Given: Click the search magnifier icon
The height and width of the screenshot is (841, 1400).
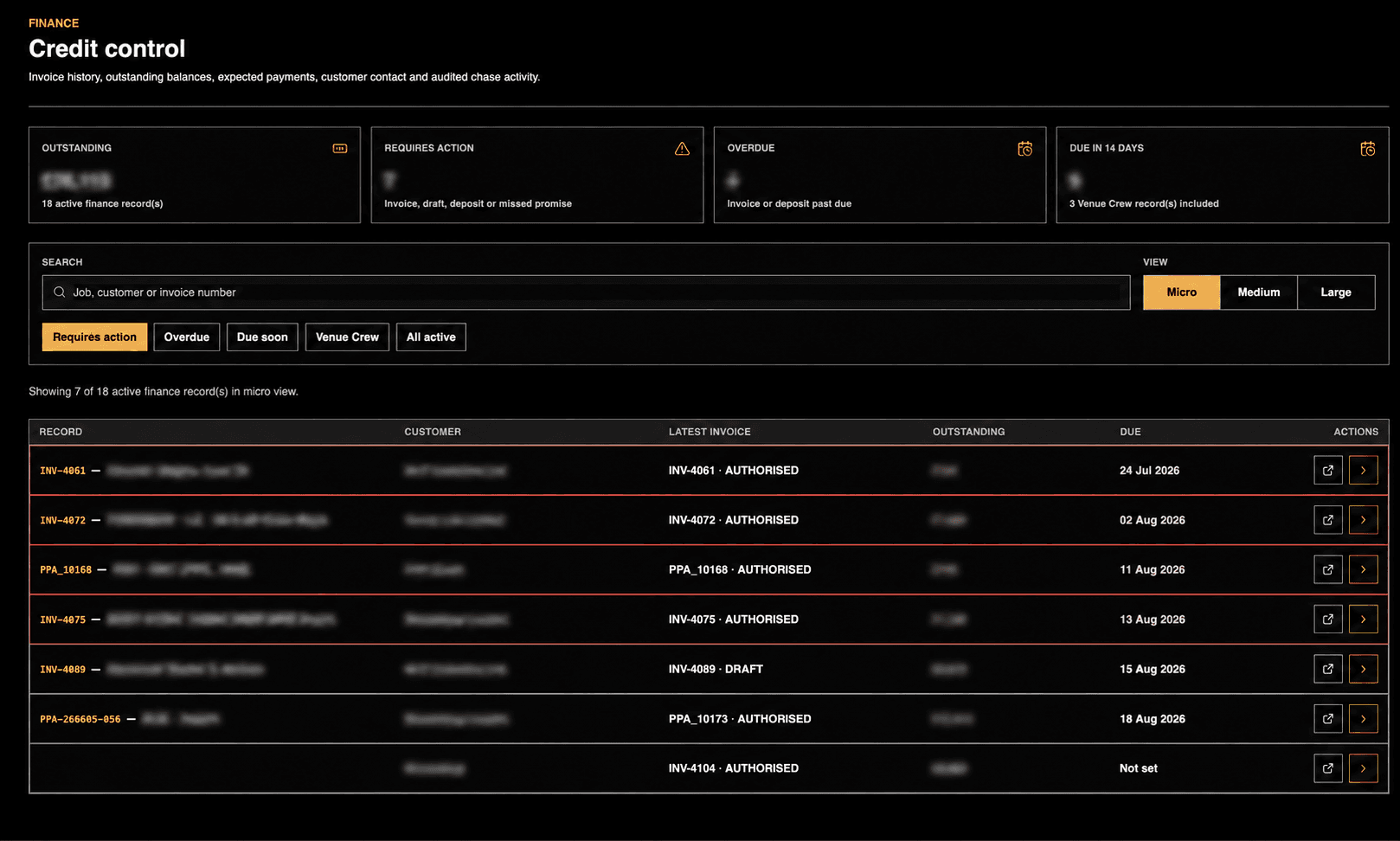Looking at the screenshot, I should 60,292.
